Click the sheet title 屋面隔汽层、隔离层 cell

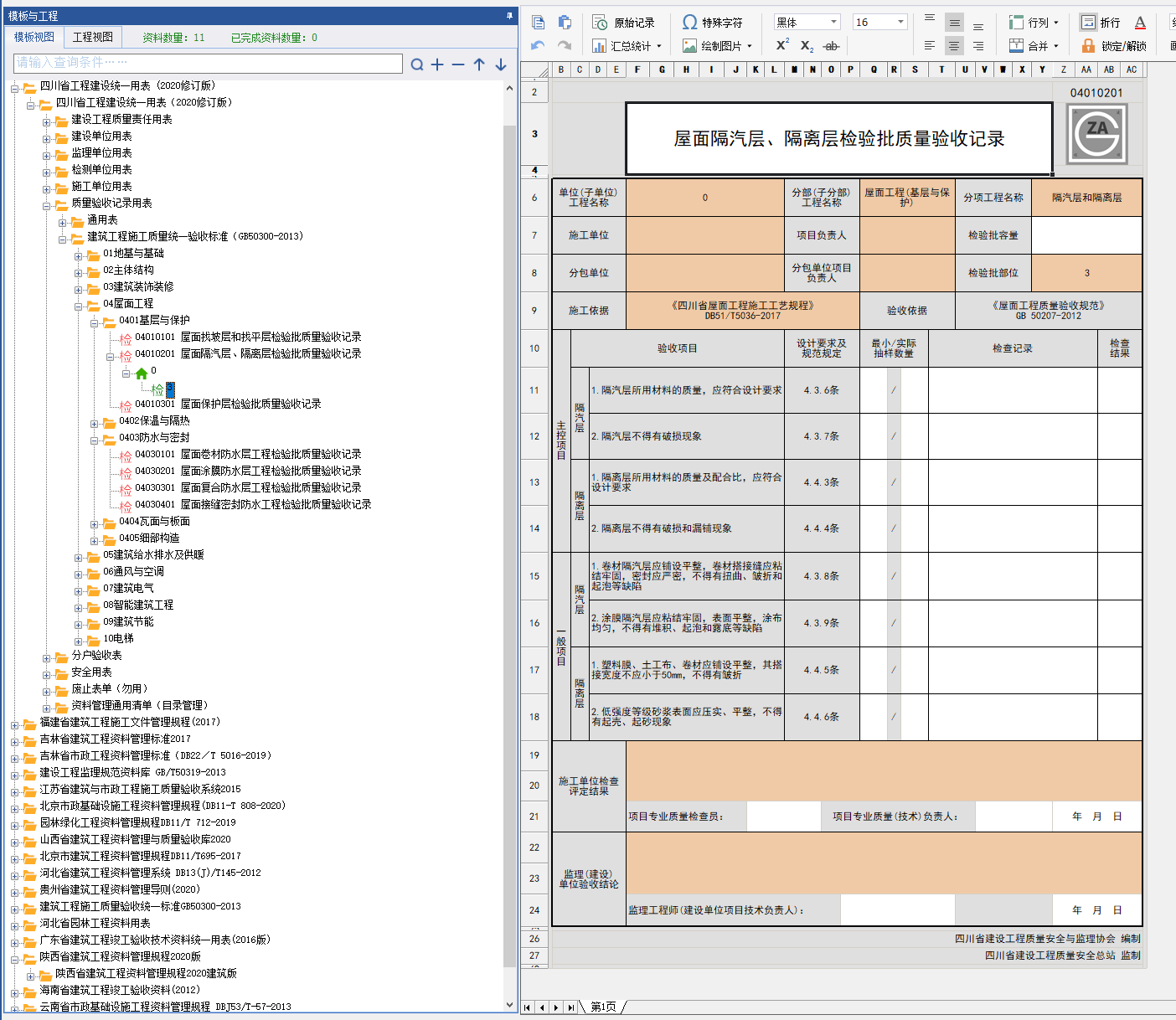(838, 138)
